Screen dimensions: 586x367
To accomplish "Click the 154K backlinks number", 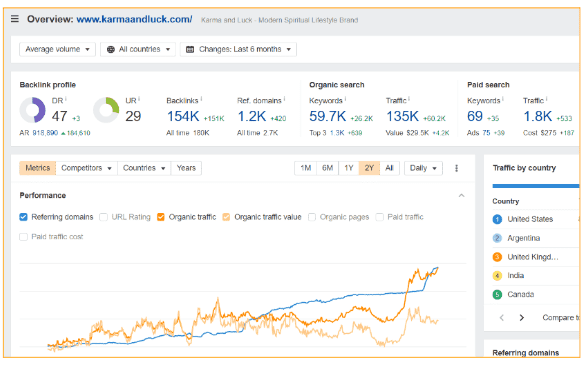I will click(183, 116).
